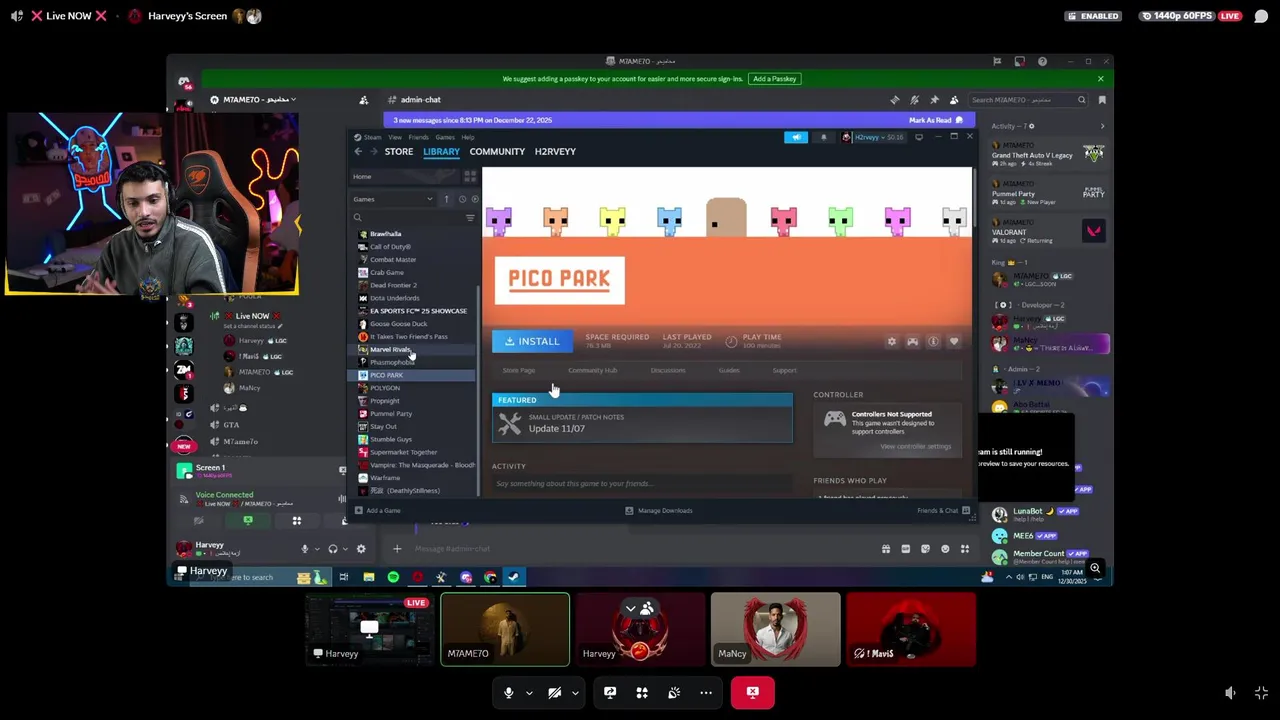Click the red stop watching stream button
The width and height of the screenshot is (1280, 720).
753,692
